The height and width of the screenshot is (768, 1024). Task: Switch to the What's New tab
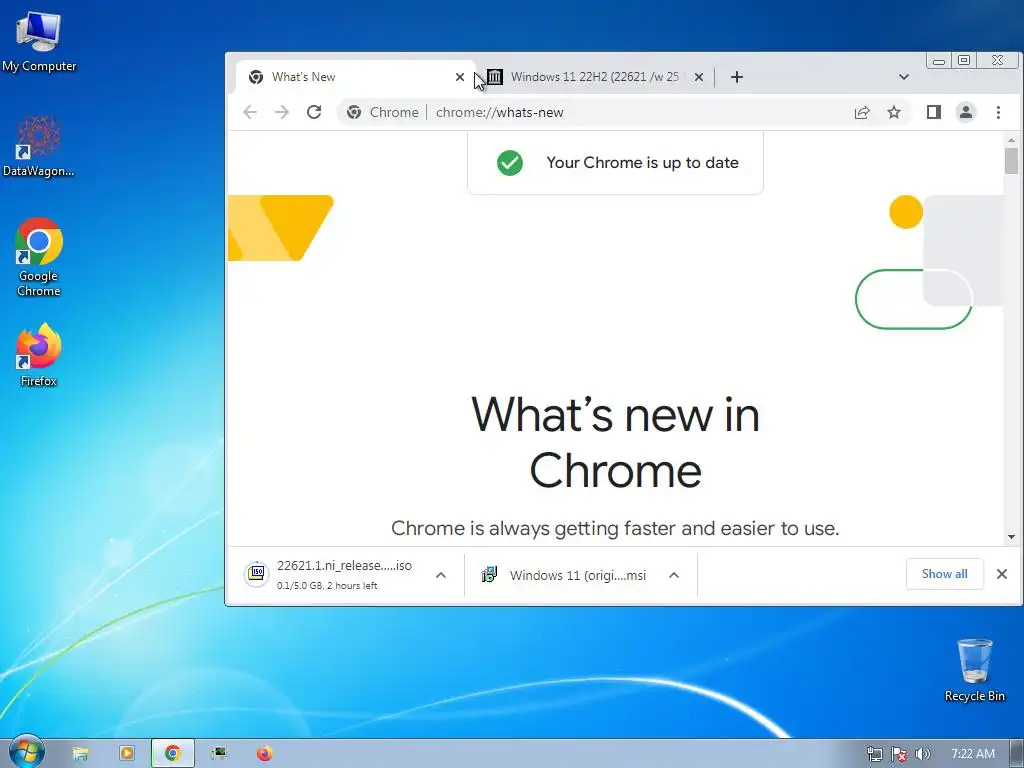(x=353, y=77)
